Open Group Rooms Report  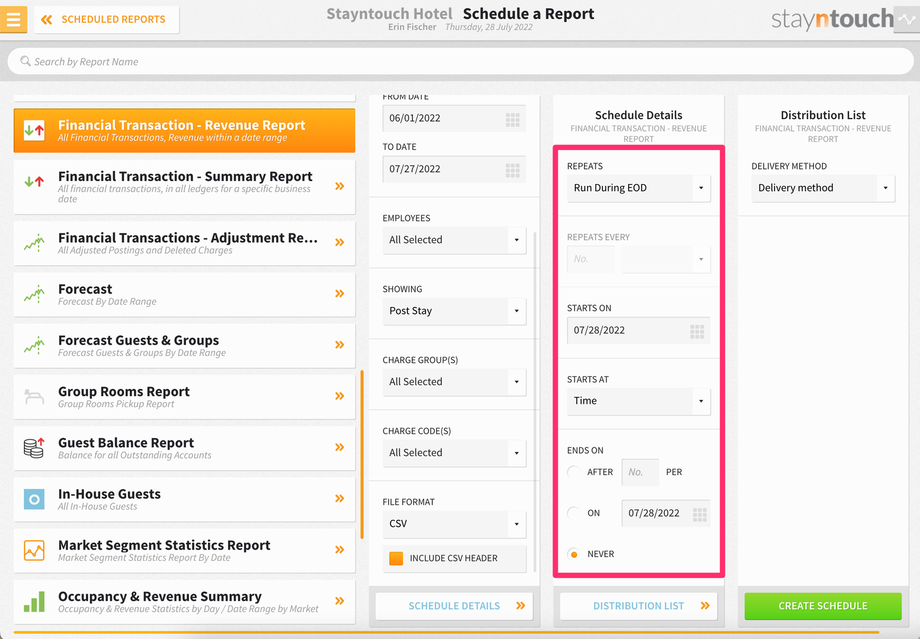pyautogui.click(x=184, y=397)
